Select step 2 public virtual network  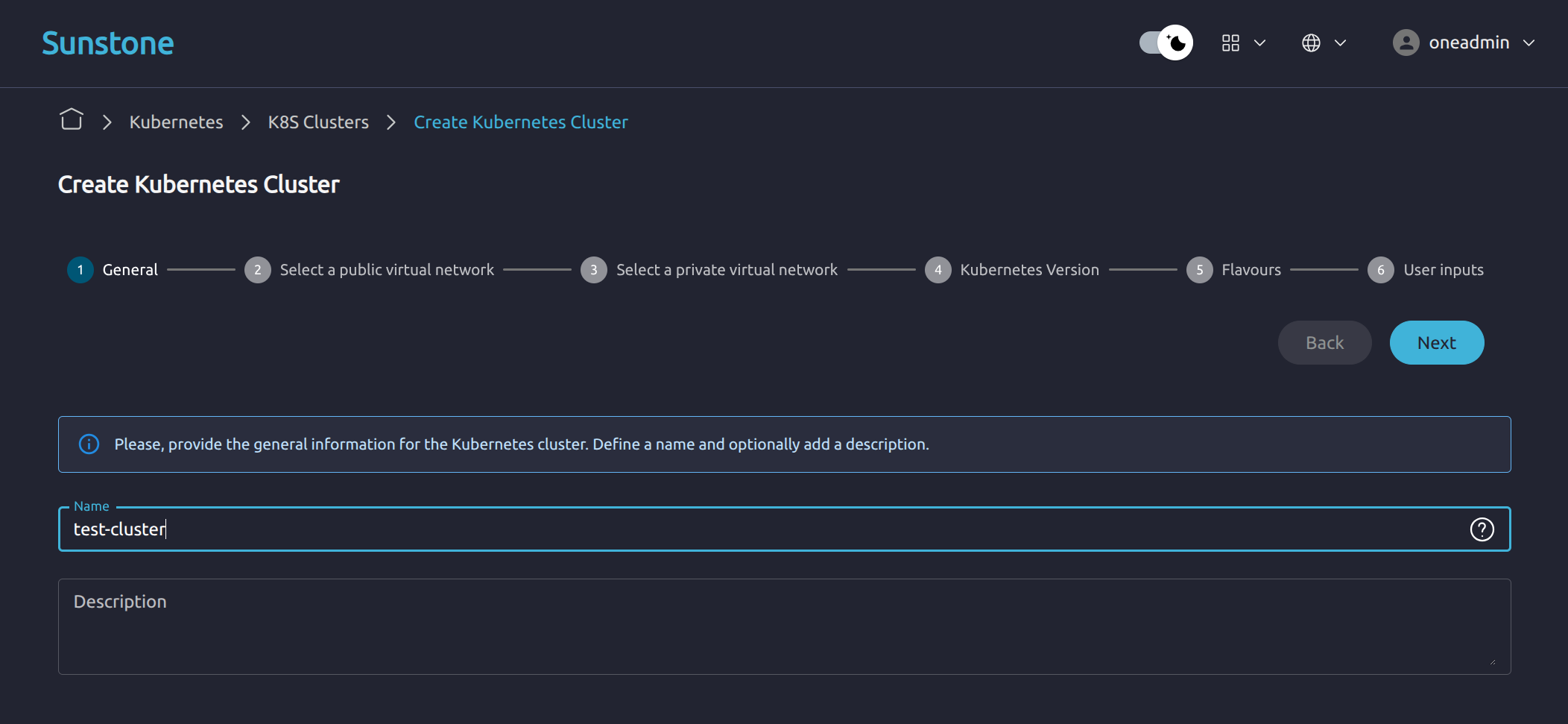[370, 270]
